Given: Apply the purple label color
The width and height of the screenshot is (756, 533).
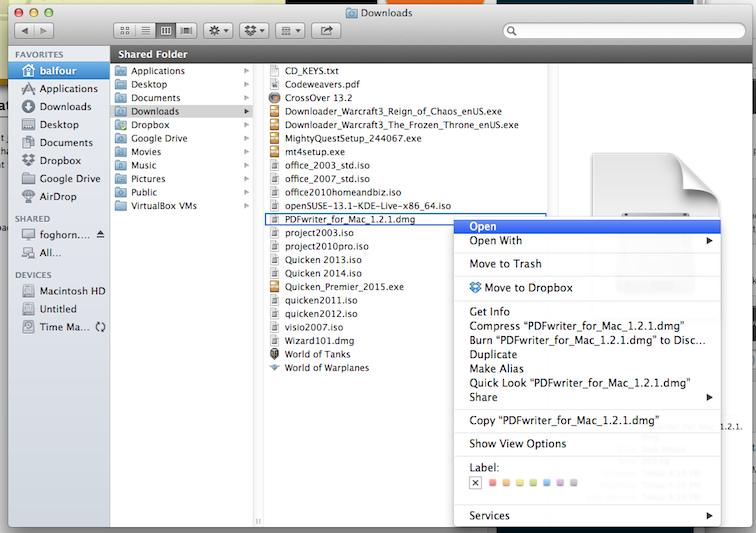Looking at the screenshot, I should pos(560,483).
